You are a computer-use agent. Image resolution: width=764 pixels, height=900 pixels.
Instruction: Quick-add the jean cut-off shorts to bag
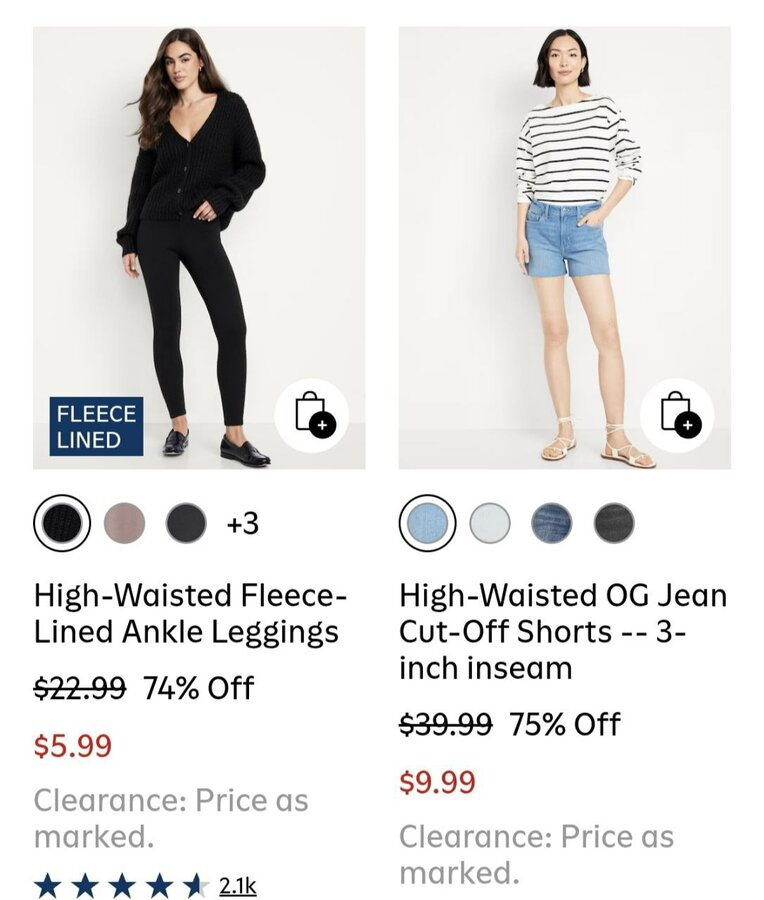[x=677, y=415]
